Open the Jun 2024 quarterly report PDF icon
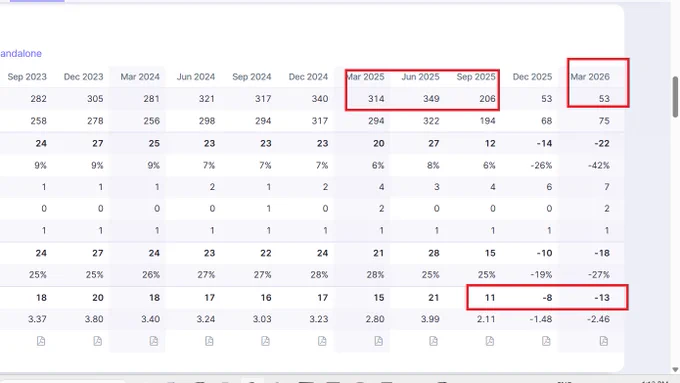 click(209, 341)
